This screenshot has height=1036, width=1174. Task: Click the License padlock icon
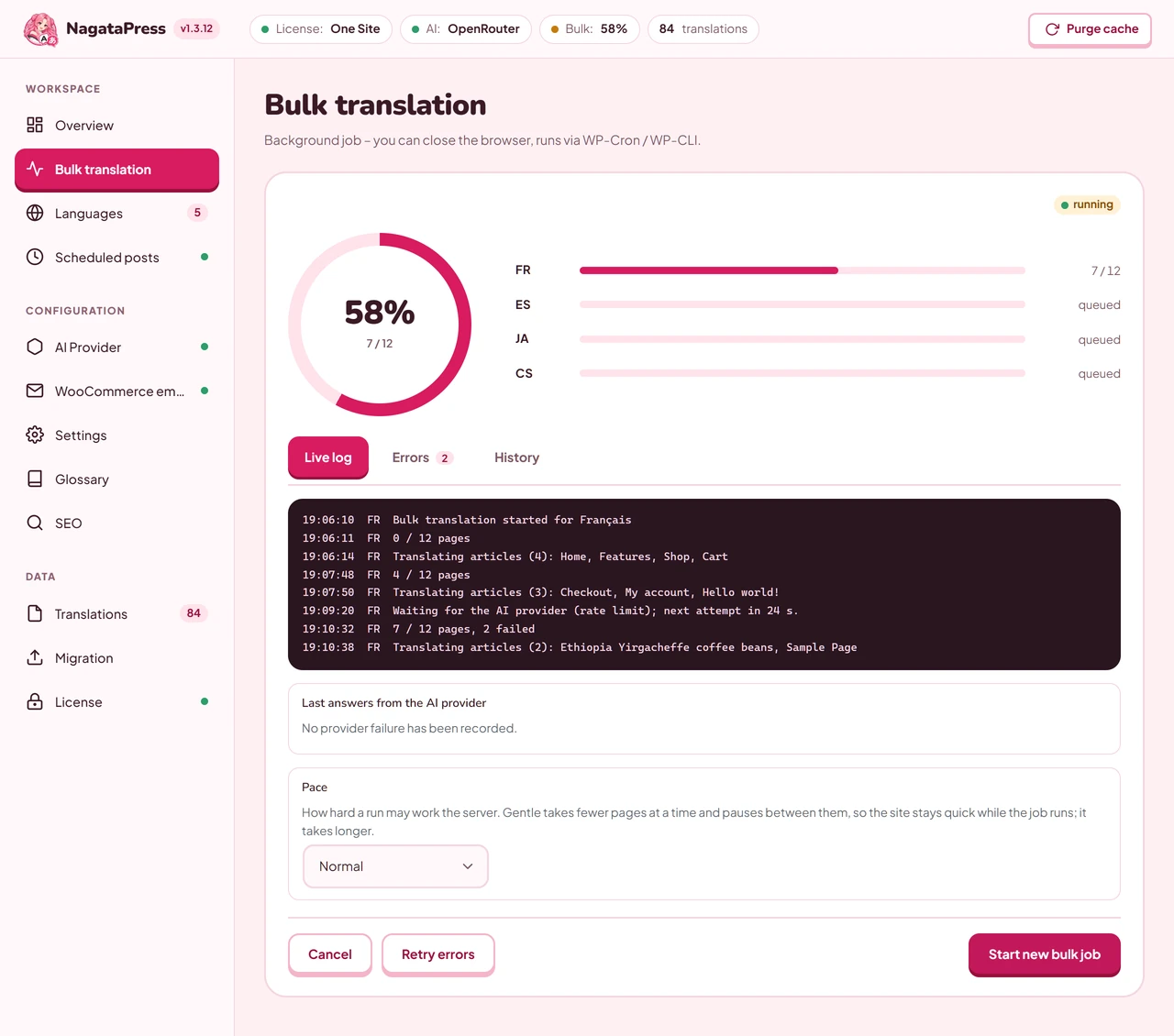[x=35, y=701]
